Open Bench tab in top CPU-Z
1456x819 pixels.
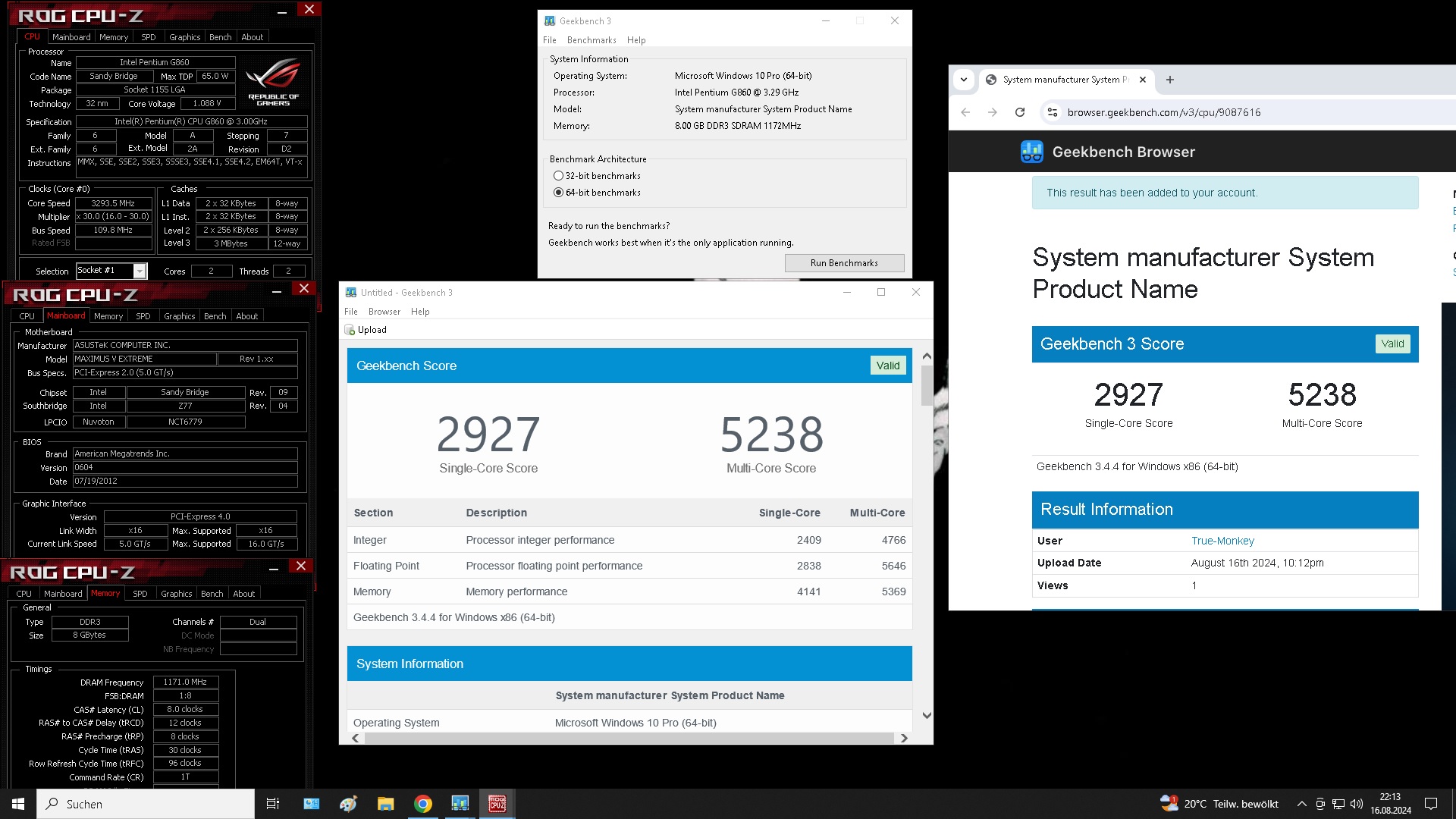[x=221, y=37]
